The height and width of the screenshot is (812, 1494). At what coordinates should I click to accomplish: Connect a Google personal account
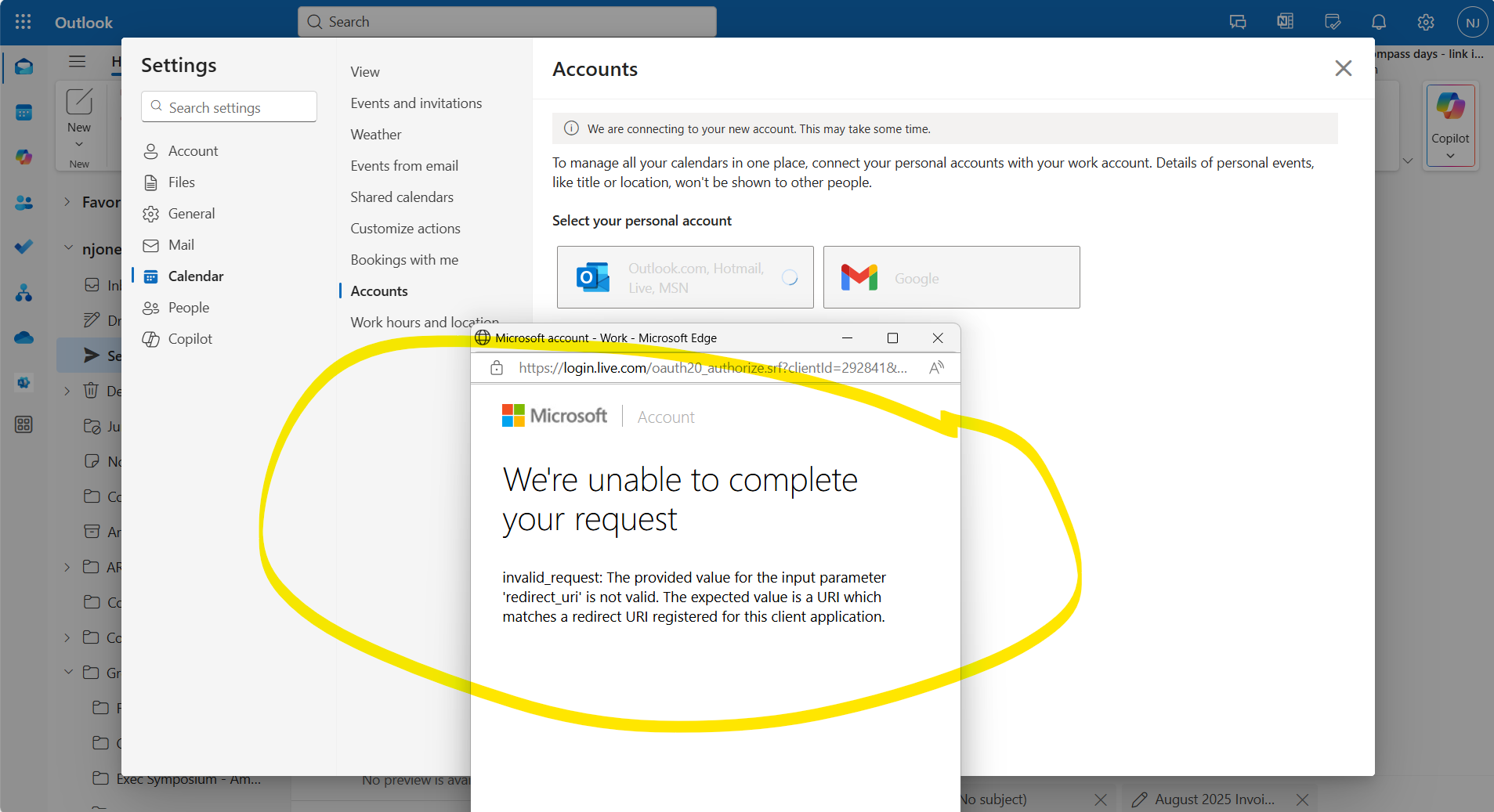click(x=951, y=277)
